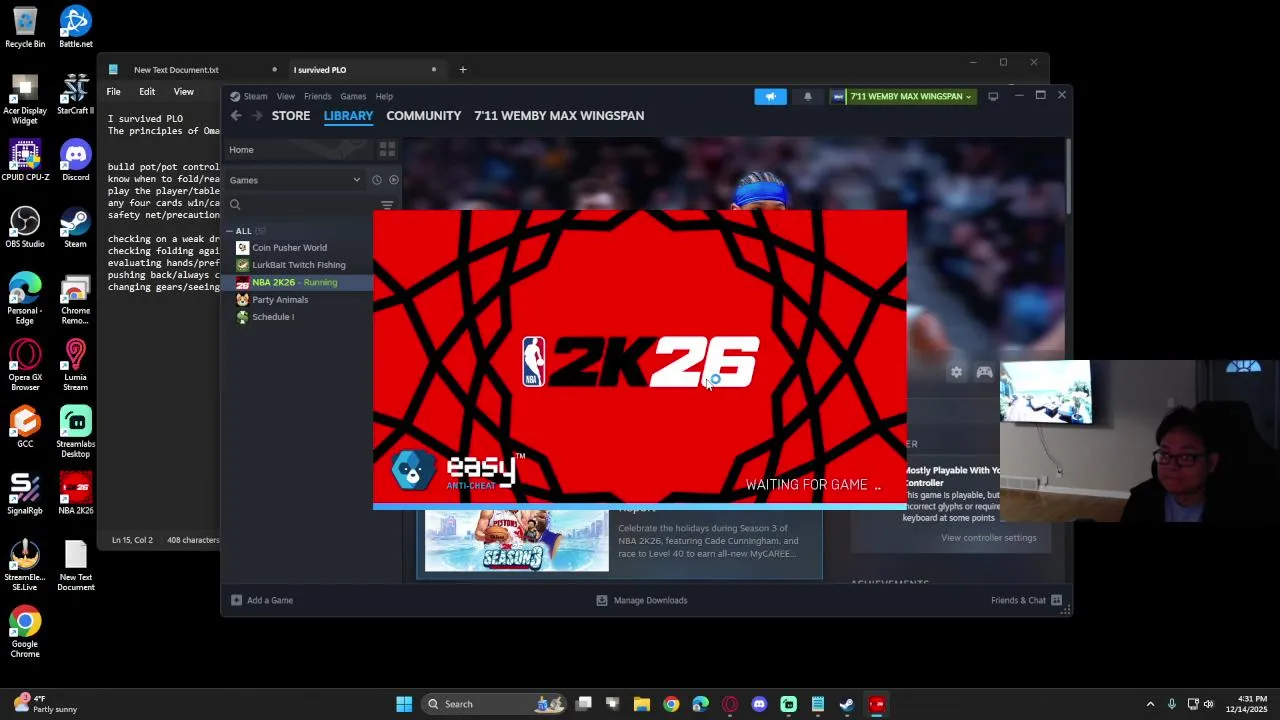The height and width of the screenshot is (720, 1280).
Task: Select LurkBait Twitch Fishing game
Action: pos(298,265)
